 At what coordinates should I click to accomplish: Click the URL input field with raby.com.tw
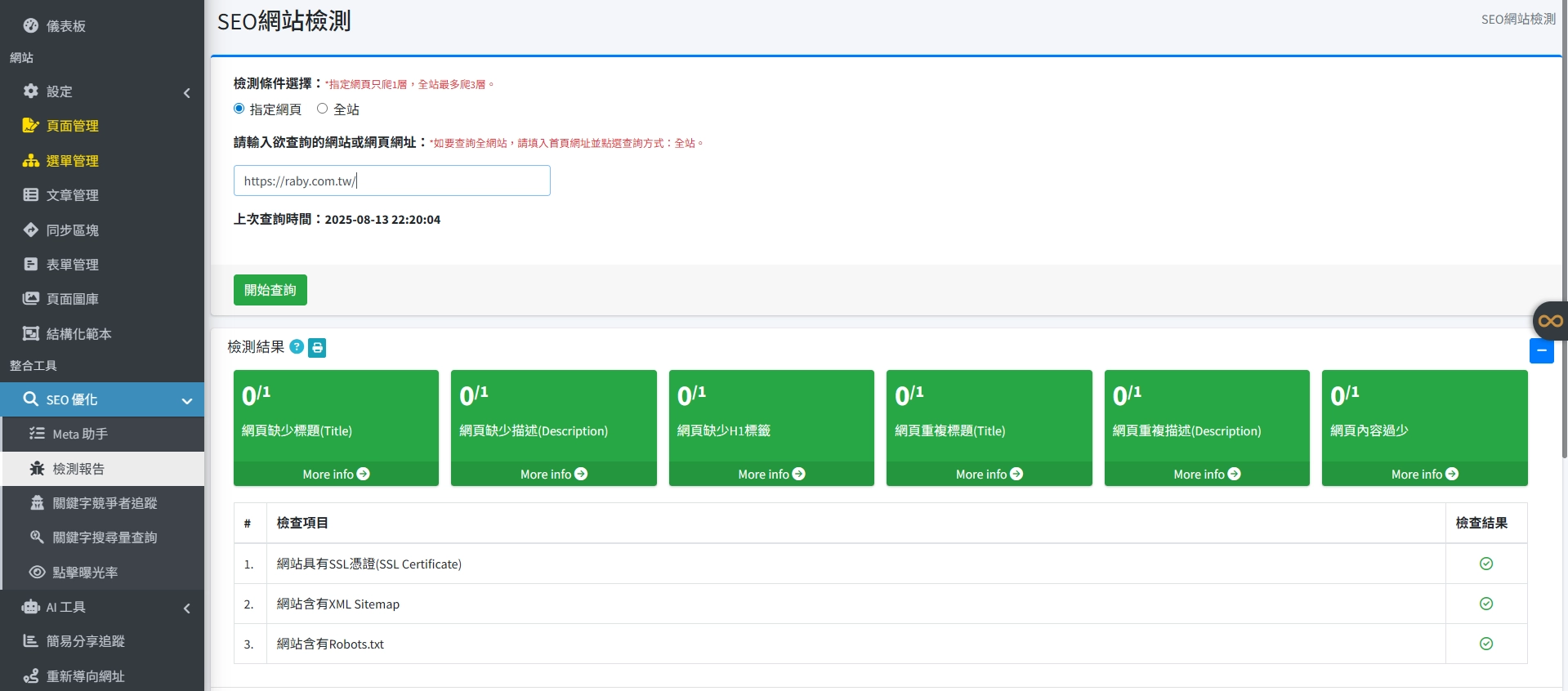[392, 181]
